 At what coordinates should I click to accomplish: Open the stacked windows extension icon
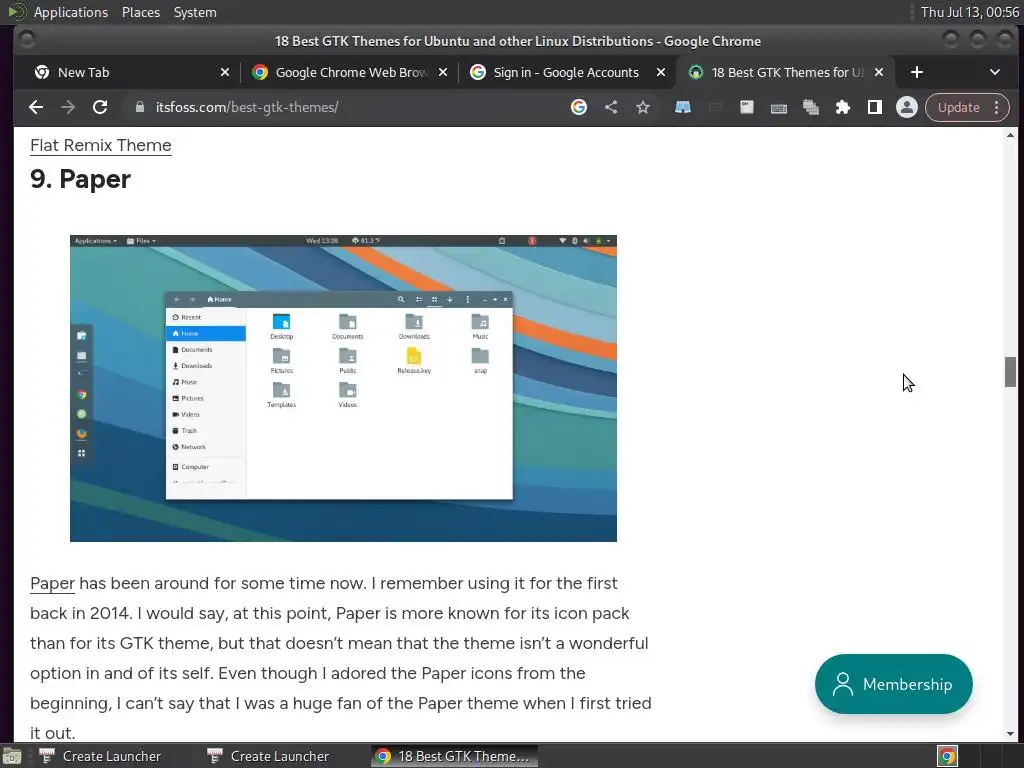(x=810, y=108)
